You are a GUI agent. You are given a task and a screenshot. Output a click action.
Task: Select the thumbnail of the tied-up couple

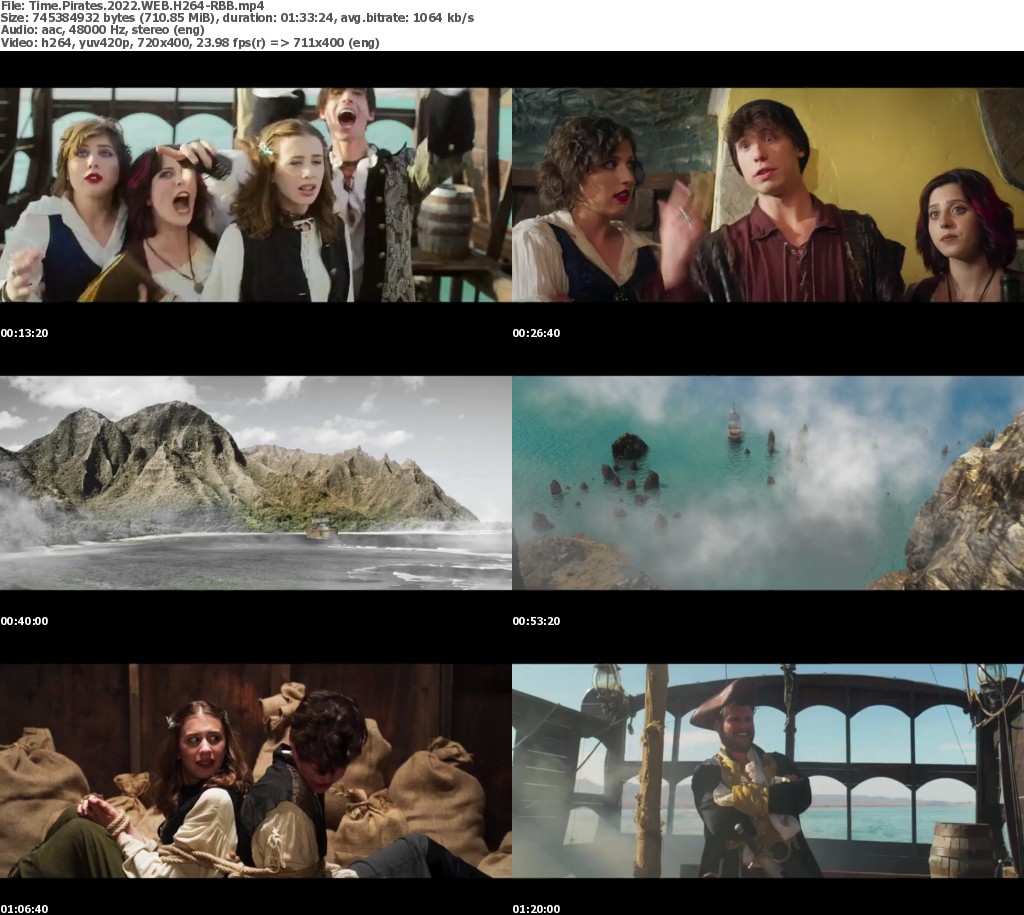(x=256, y=770)
